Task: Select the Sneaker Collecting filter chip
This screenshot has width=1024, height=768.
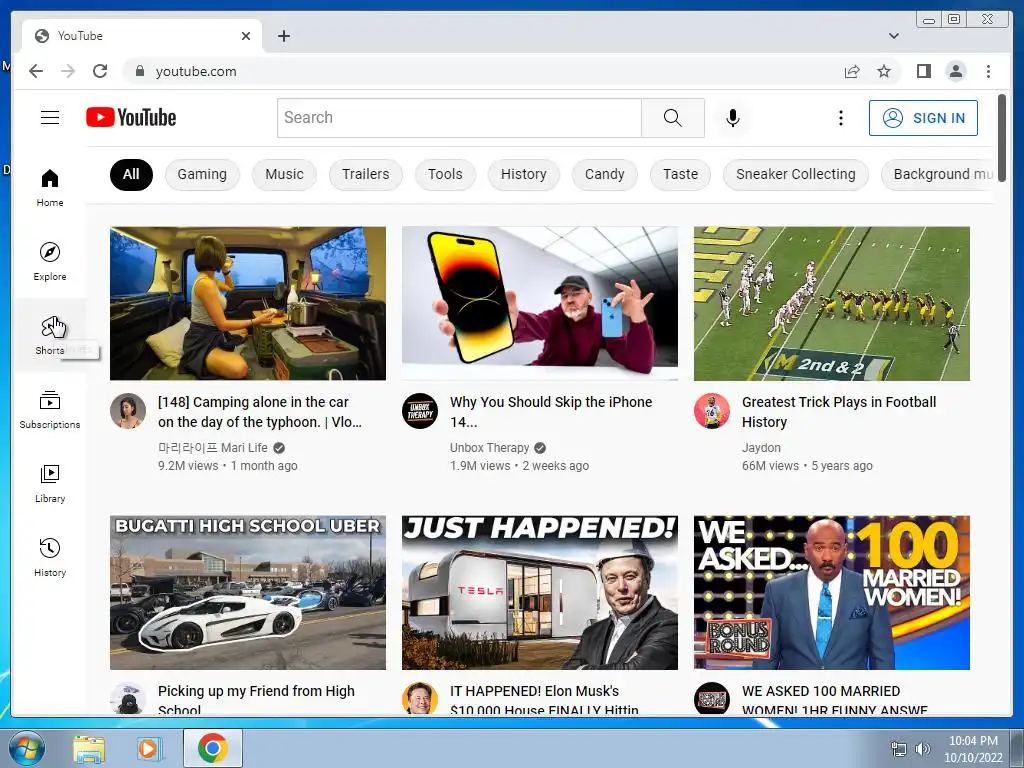Action: [x=795, y=174]
